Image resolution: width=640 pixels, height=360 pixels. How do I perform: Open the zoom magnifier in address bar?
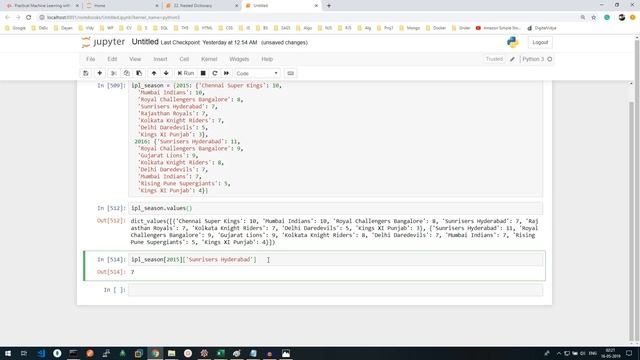[583, 18]
